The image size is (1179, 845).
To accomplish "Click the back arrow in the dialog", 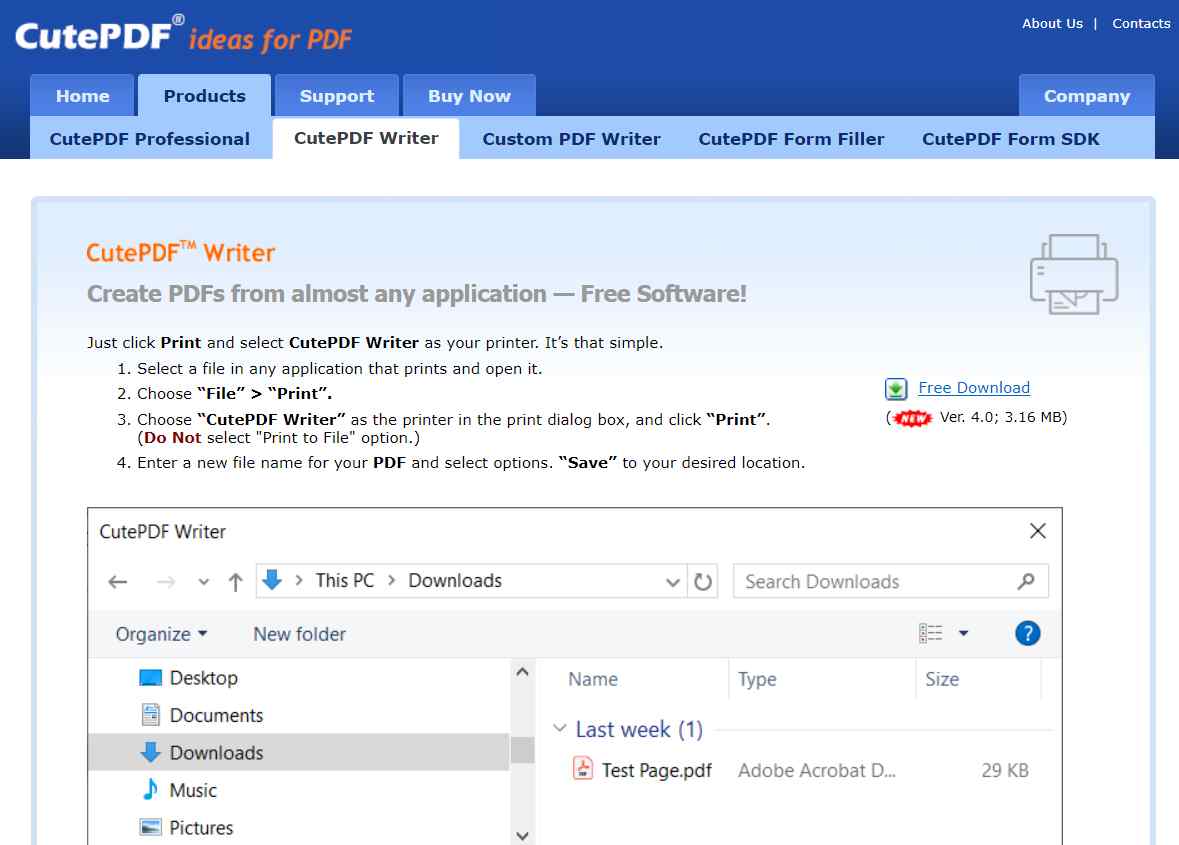I will pos(117,581).
